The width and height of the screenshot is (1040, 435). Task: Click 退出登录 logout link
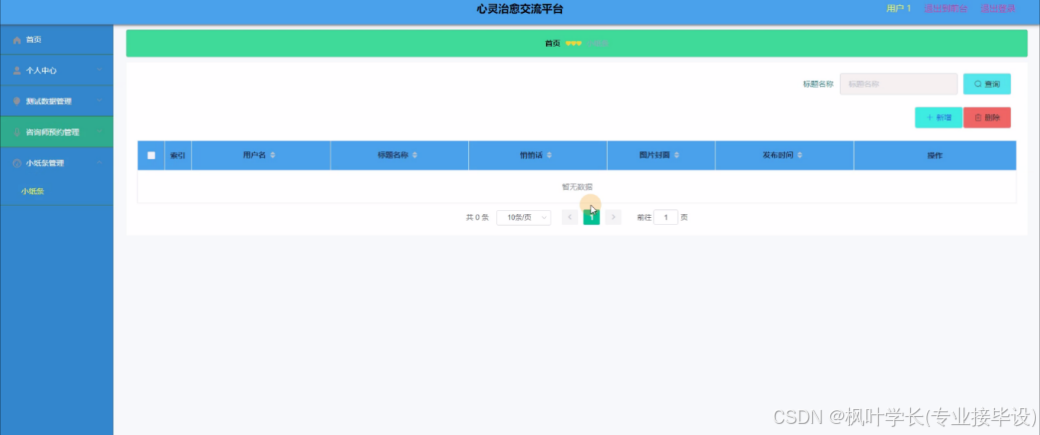click(x=998, y=9)
